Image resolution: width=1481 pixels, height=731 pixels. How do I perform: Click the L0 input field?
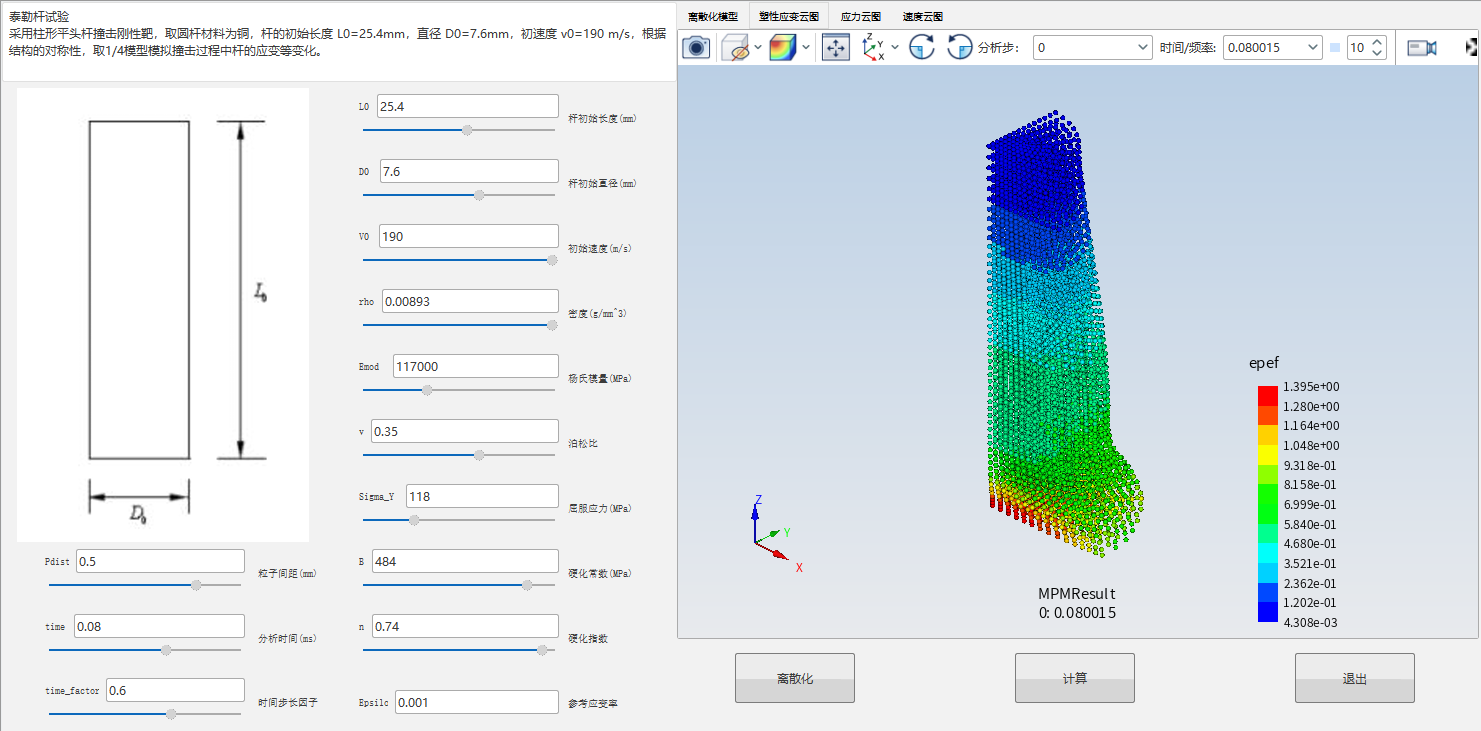click(x=468, y=106)
